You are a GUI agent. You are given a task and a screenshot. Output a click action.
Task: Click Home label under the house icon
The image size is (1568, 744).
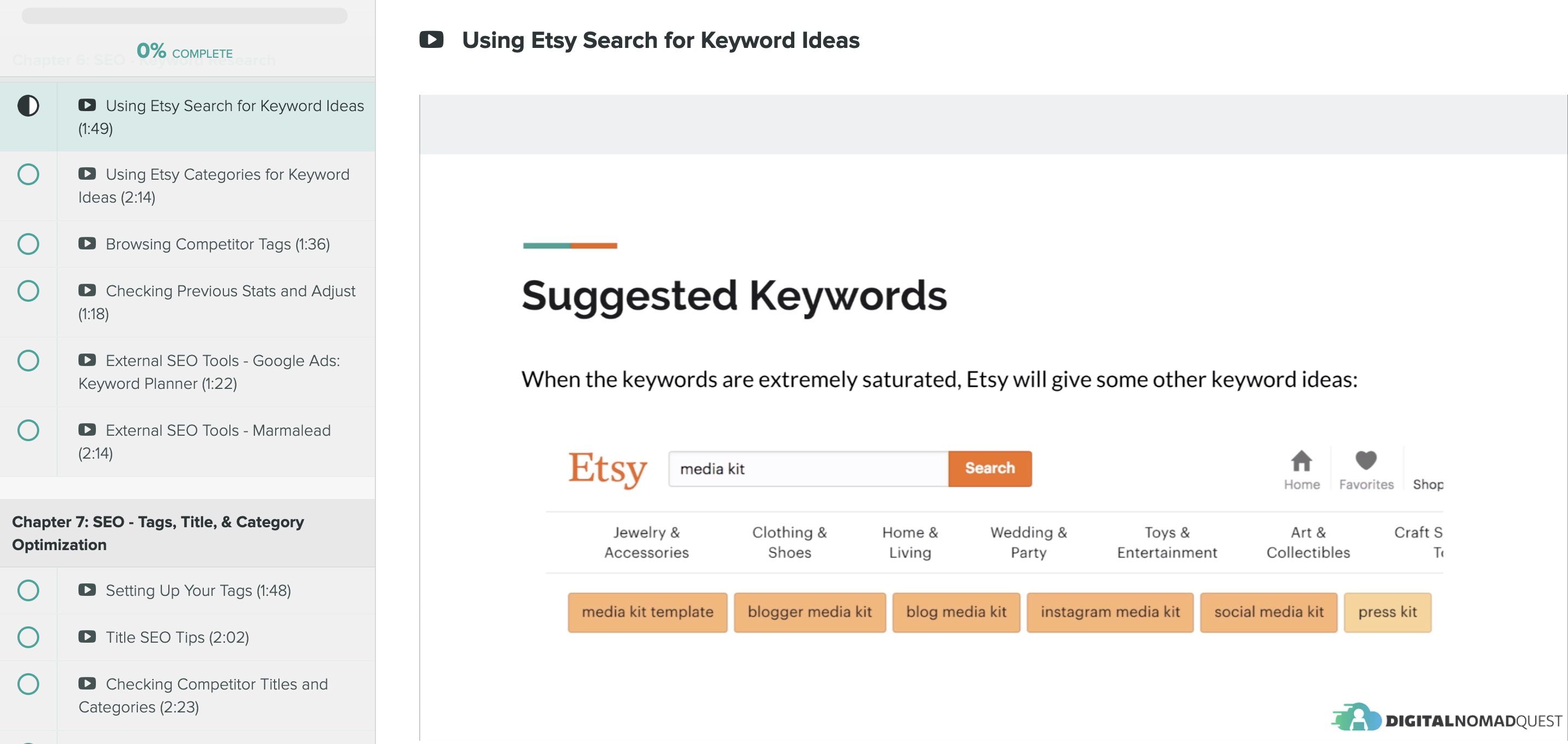click(x=1302, y=484)
